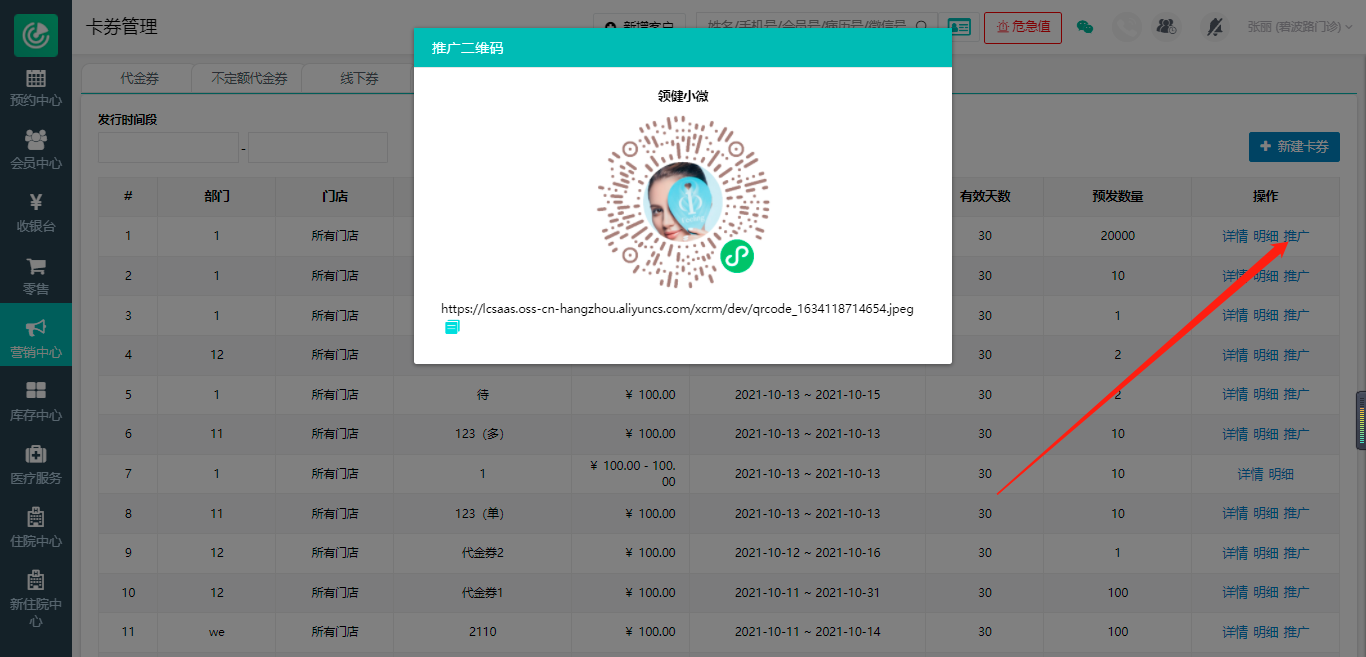1366x657 pixels.
Task: Open 库存中心 in the sidebar
Action: pos(36,402)
